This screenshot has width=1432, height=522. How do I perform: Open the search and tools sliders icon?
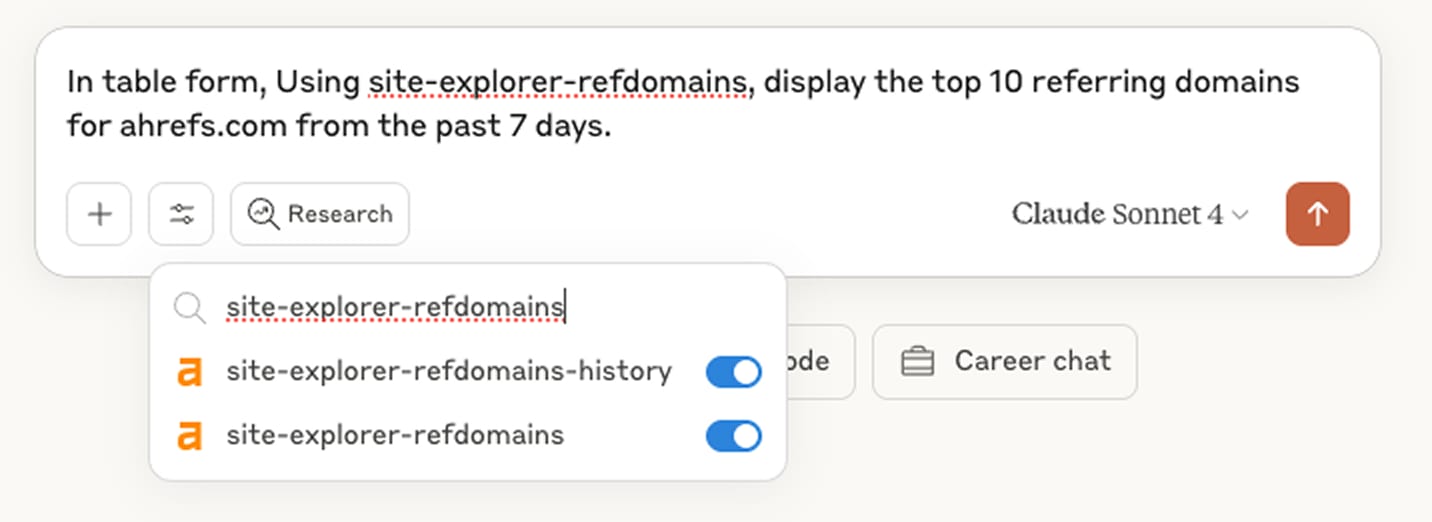[181, 214]
